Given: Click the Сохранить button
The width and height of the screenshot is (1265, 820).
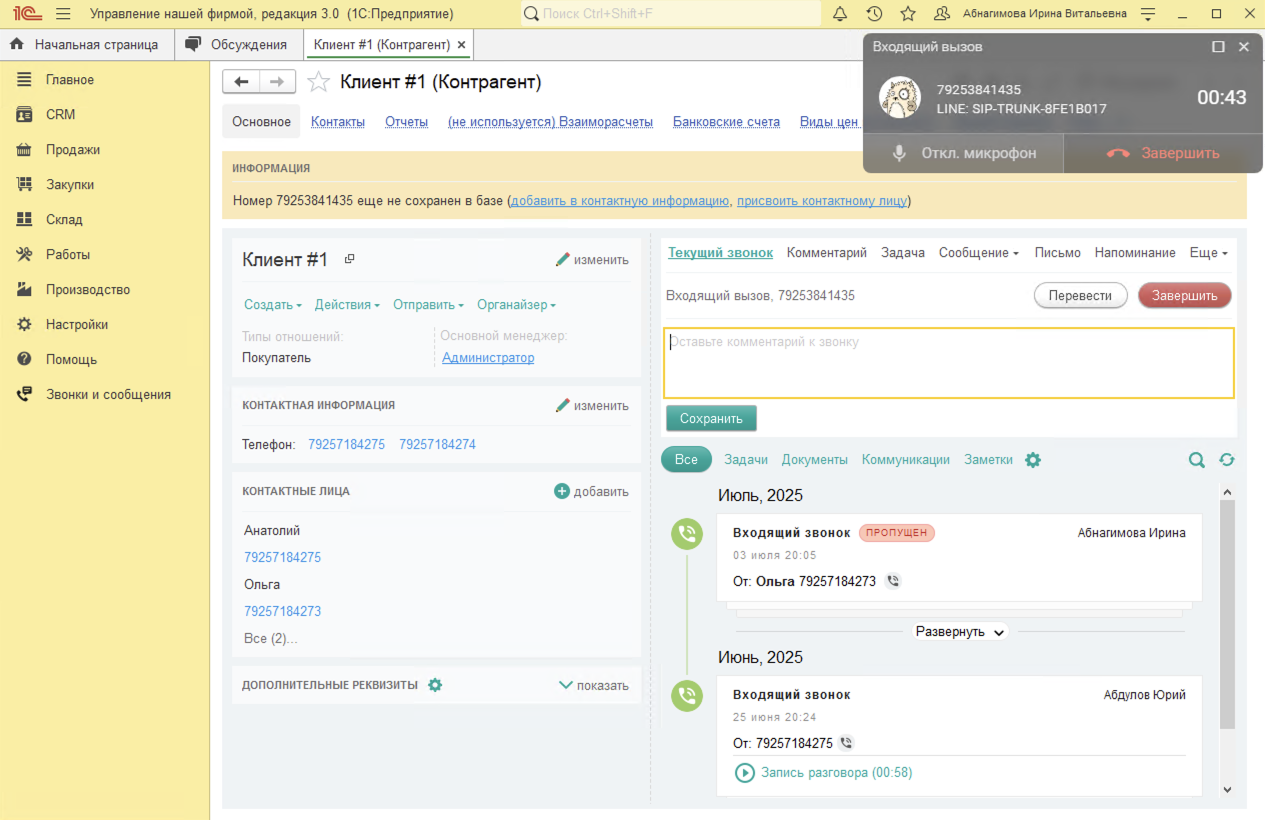Looking at the screenshot, I should coord(711,418).
